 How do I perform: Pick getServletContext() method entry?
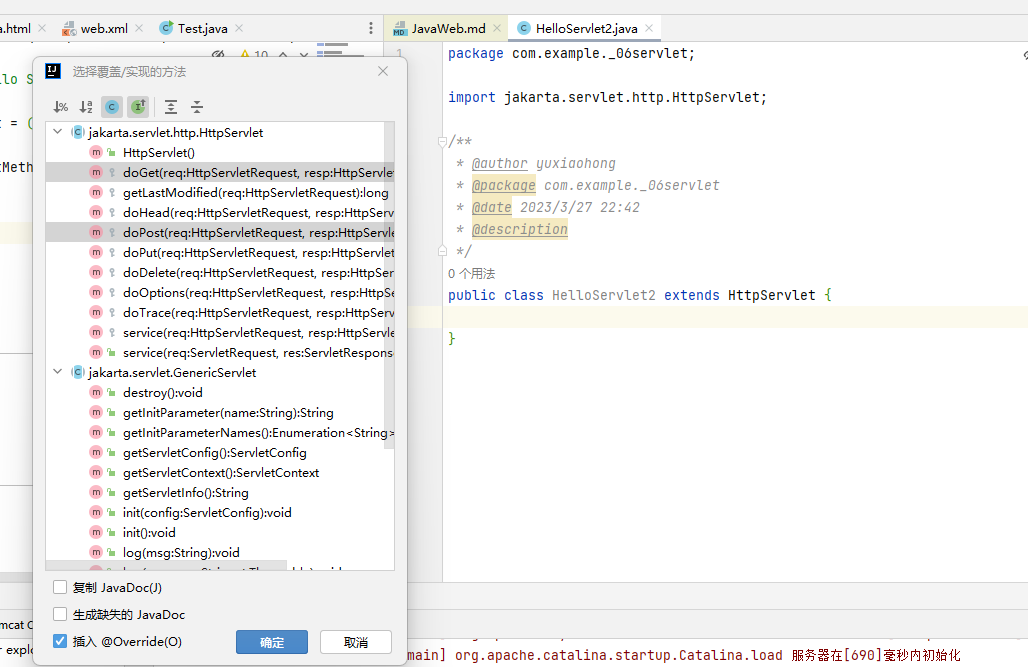pyautogui.click(x=220, y=473)
